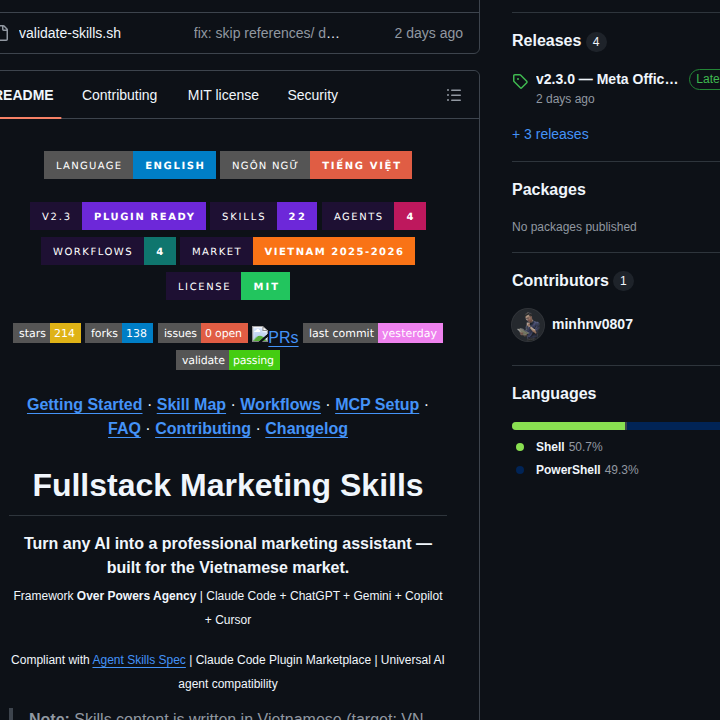720x720 pixels.
Task: Open minhnv0807 username link
Action: [x=592, y=324]
